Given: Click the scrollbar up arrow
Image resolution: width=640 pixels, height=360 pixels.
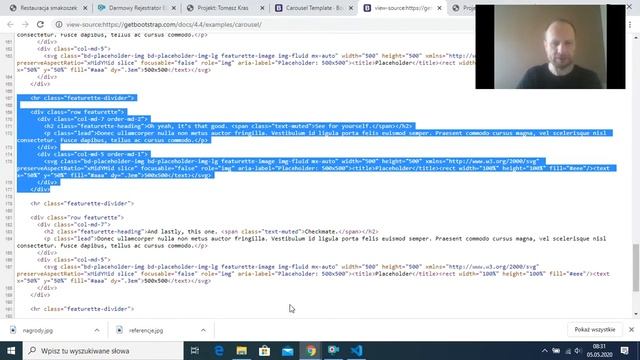Looking at the screenshot, I should point(636,38).
